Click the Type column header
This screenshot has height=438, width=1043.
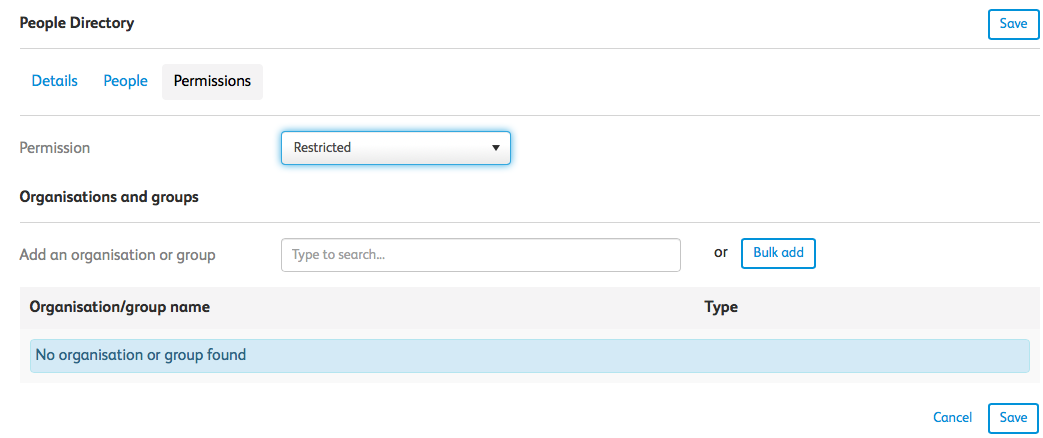tap(721, 308)
